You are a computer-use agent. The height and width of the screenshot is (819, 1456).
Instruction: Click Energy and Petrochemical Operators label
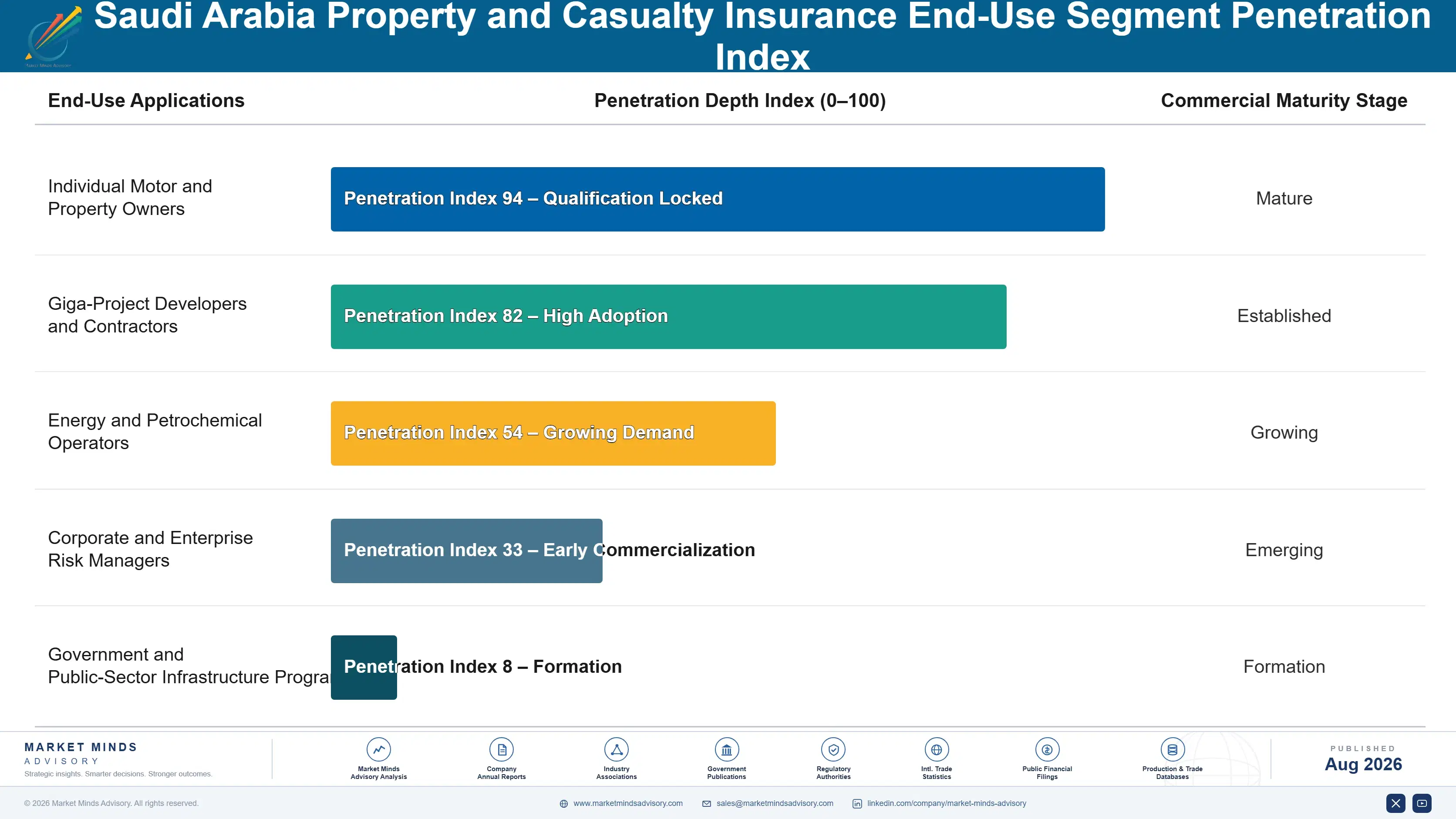(155, 432)
